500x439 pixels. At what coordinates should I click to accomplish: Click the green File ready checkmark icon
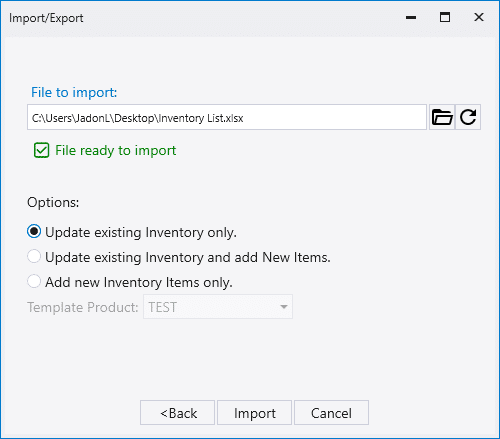point(42,150)
